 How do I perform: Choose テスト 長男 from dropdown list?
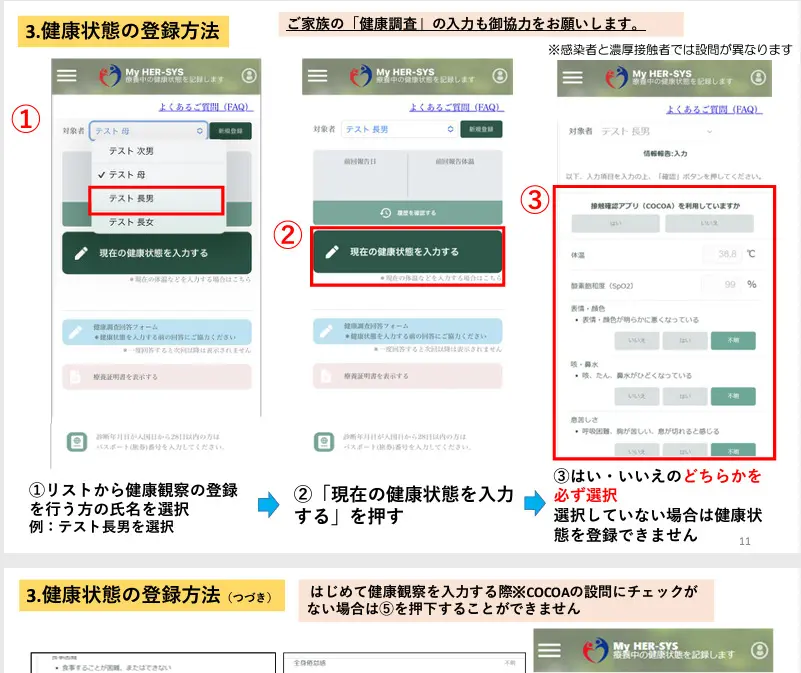click(x=157, y=199)
